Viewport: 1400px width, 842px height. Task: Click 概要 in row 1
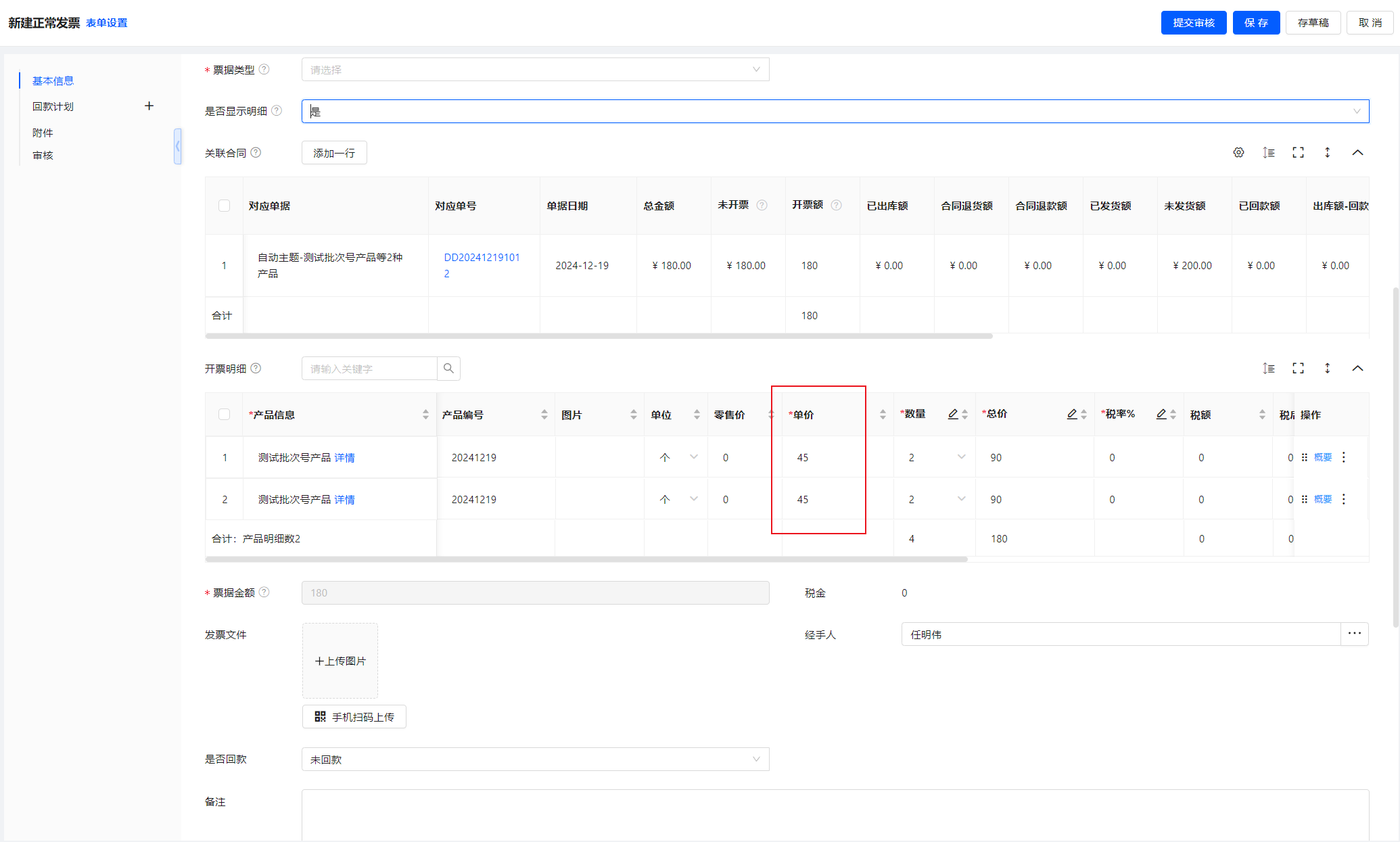click(1323, 458)
